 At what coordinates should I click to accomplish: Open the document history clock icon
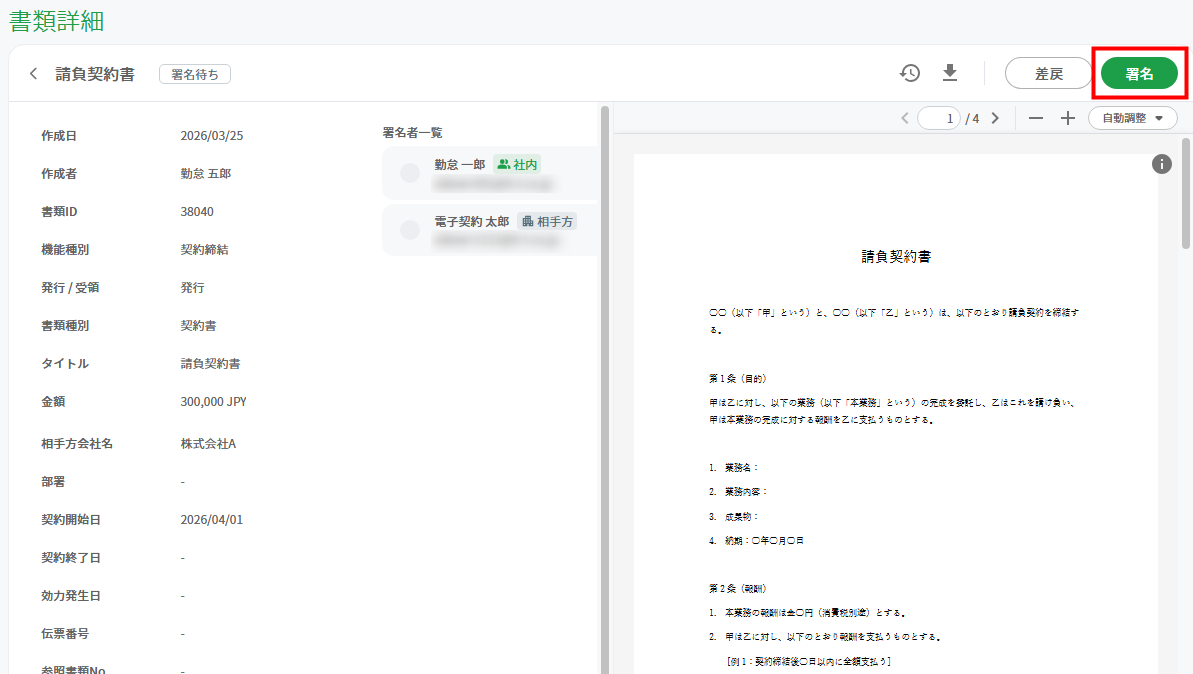(910, 73)
